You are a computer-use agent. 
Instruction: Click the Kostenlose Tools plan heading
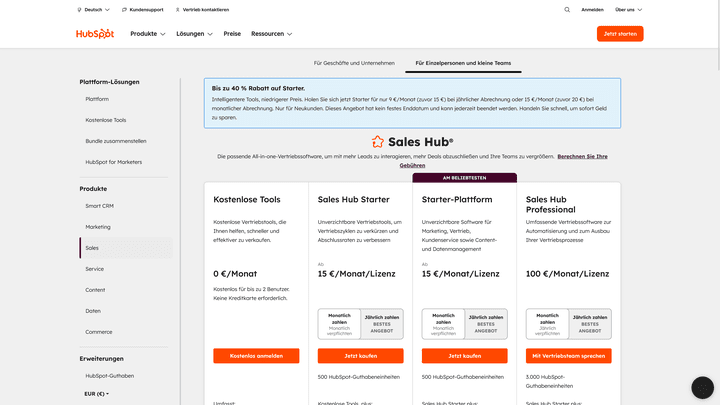[x=247, y=200]
